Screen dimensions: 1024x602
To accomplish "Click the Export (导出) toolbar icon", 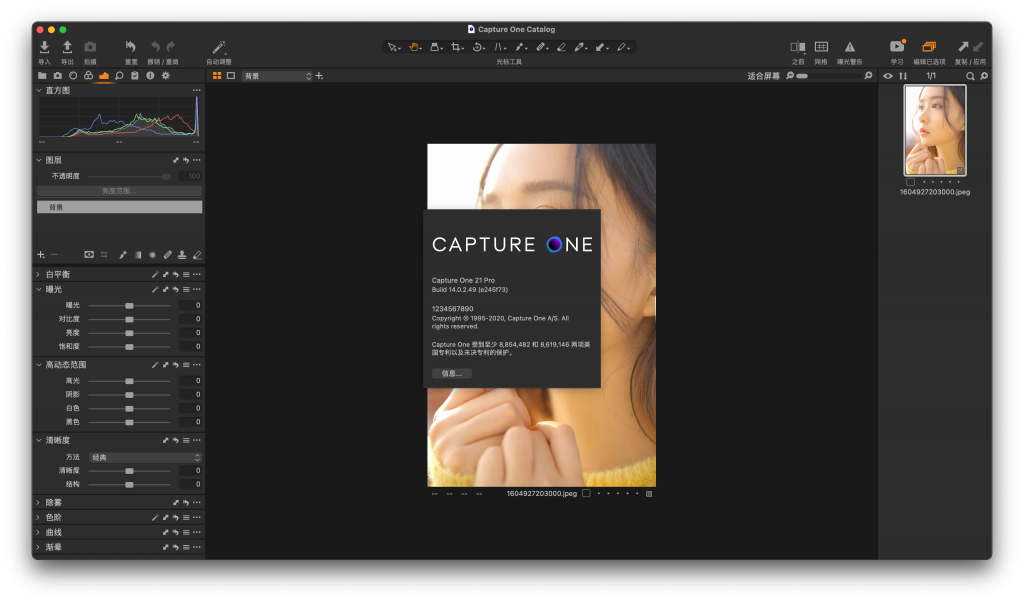I will (67, 47).
